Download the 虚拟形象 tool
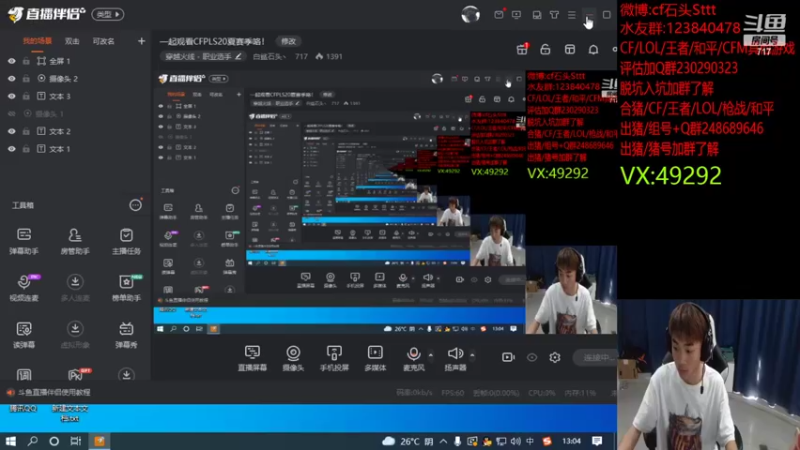 (x=75, y=335)
